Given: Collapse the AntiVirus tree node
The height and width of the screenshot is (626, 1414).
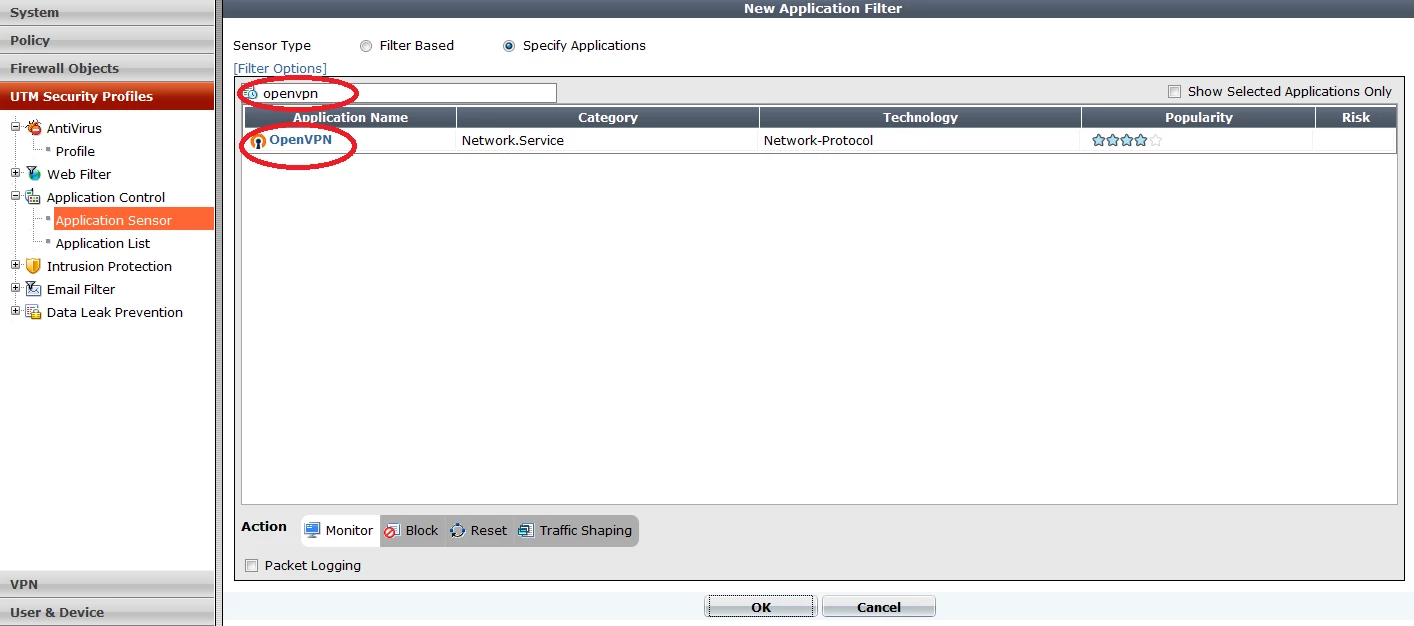Looking at the screenshot, I should click(15, 127).
